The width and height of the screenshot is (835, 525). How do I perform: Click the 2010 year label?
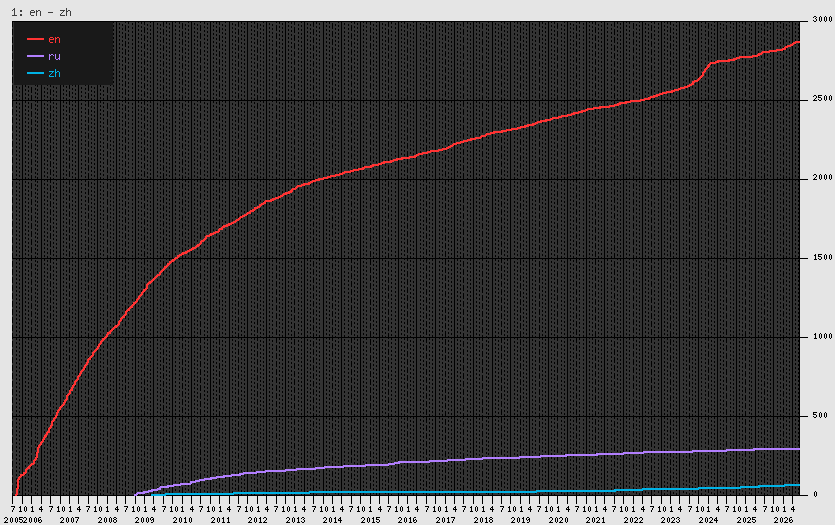click(183, 520)
